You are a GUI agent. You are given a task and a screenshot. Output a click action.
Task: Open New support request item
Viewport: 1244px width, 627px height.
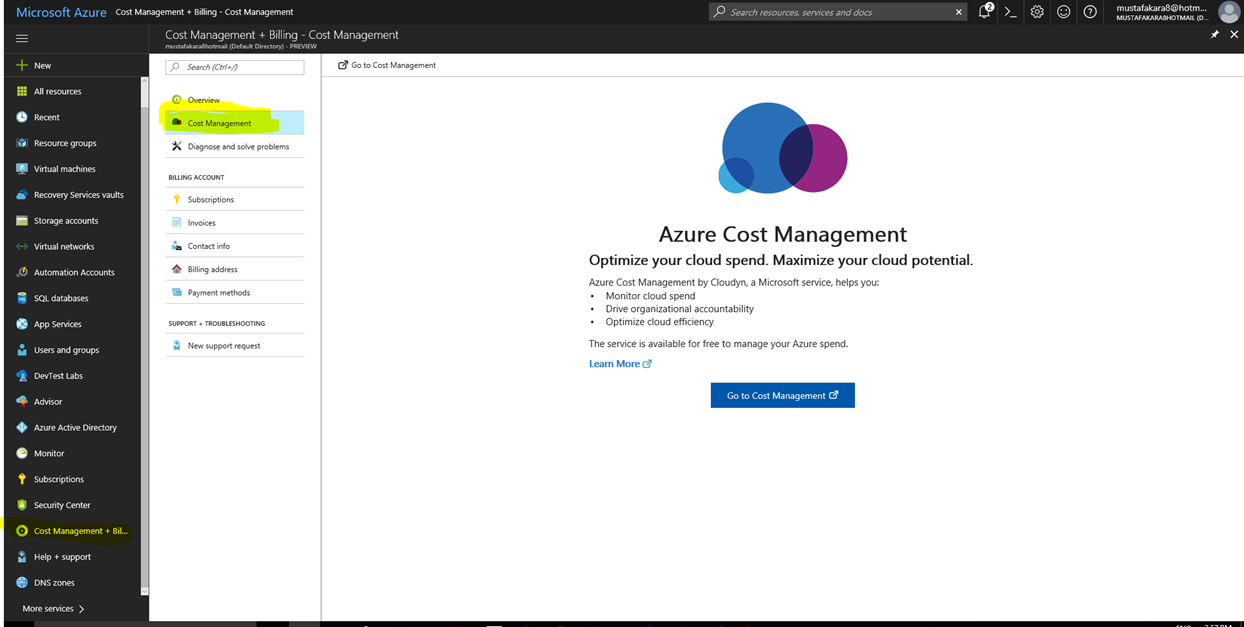coord(235,345)
